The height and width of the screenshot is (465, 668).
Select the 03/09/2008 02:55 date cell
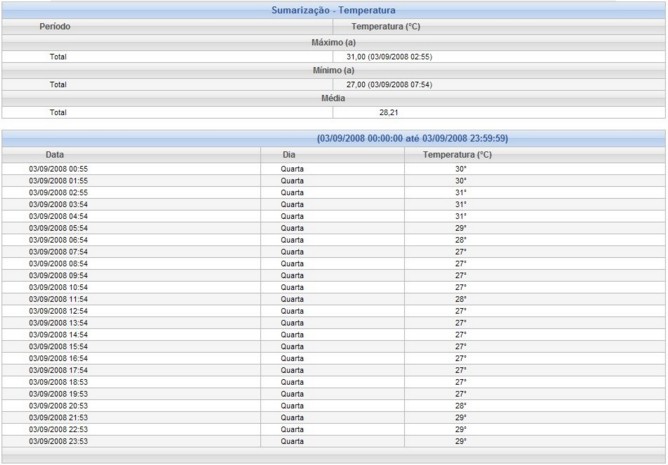click(58, 192)
